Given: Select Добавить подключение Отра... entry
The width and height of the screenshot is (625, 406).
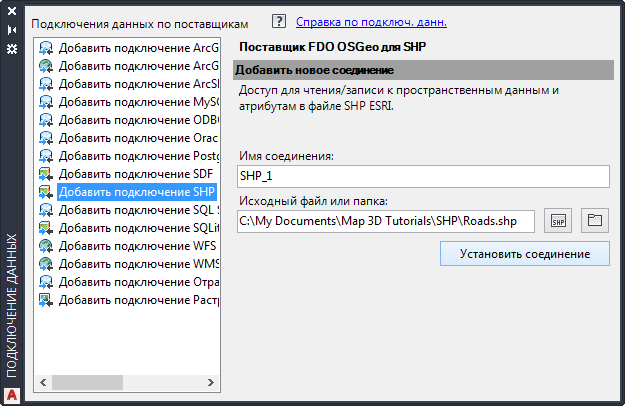Looking at the screenshot, I should tap(139, 282).
